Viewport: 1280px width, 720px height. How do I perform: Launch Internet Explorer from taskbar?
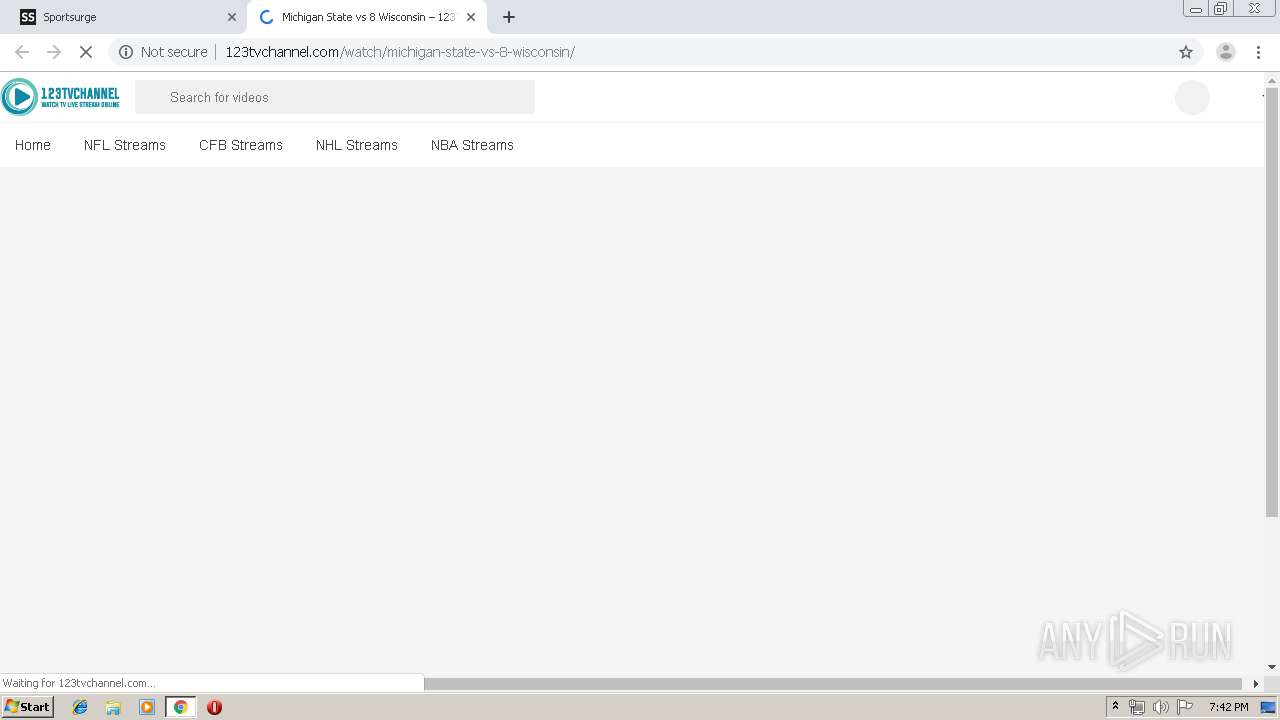80,707
